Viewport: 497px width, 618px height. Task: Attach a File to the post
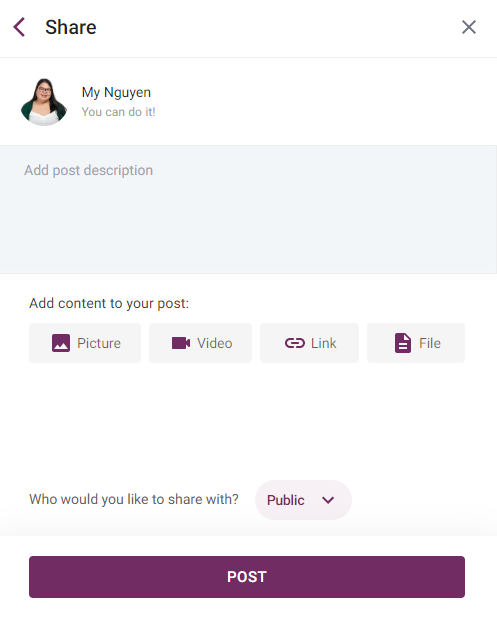pyautogui.click(x=416, y=343)
